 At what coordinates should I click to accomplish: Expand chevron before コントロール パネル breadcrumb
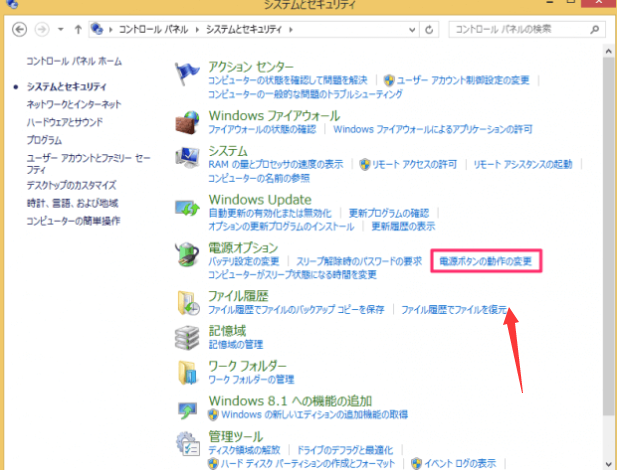point(111,30)
